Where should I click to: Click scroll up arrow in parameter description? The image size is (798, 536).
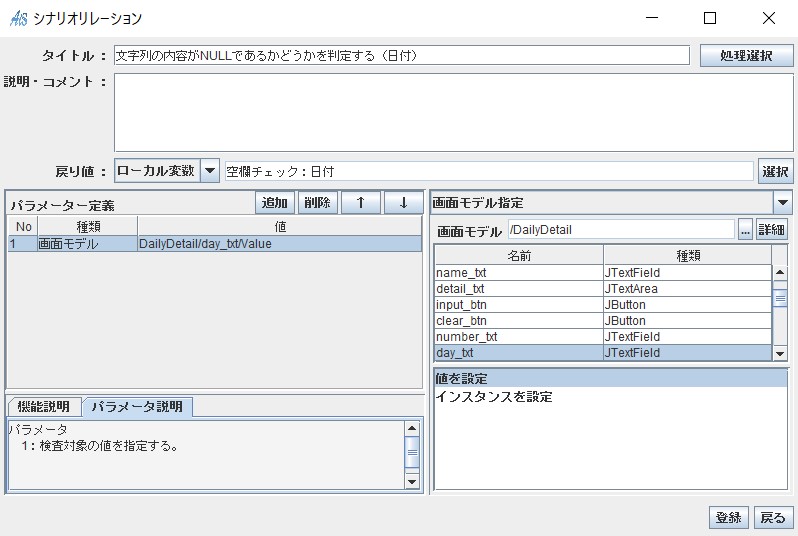coord(412,428)
